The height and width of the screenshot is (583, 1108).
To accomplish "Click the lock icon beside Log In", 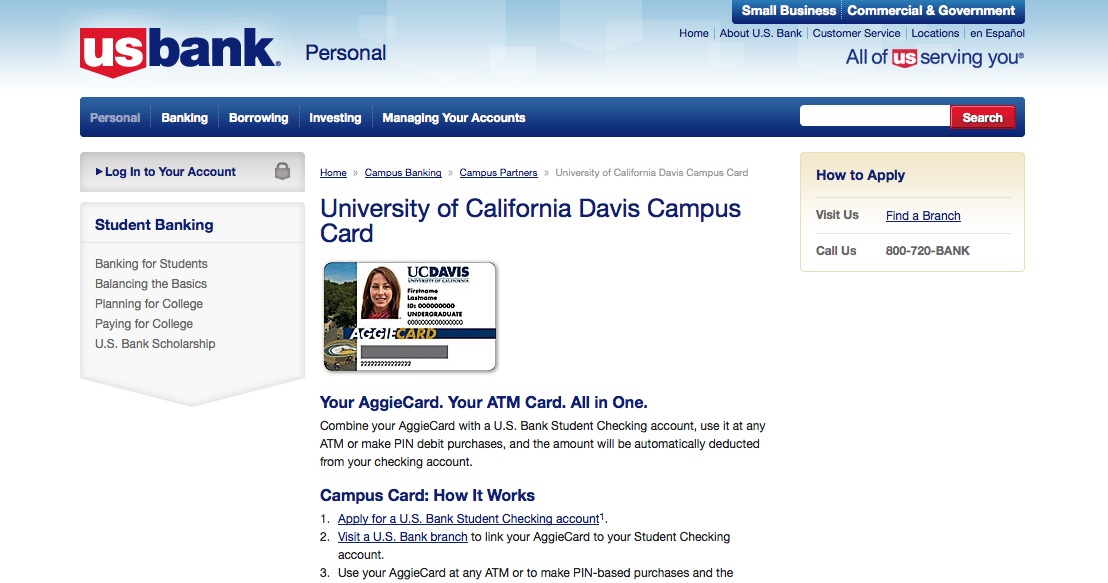I will (283, 171).
